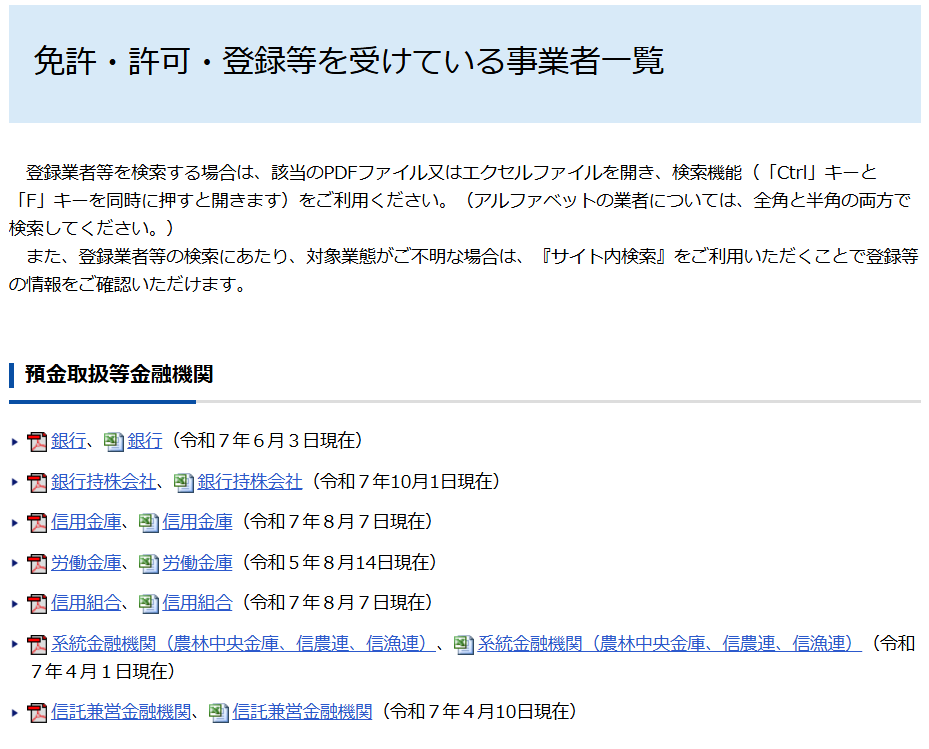Click the Excel icon for 系統金融機関

coord(464,645)
